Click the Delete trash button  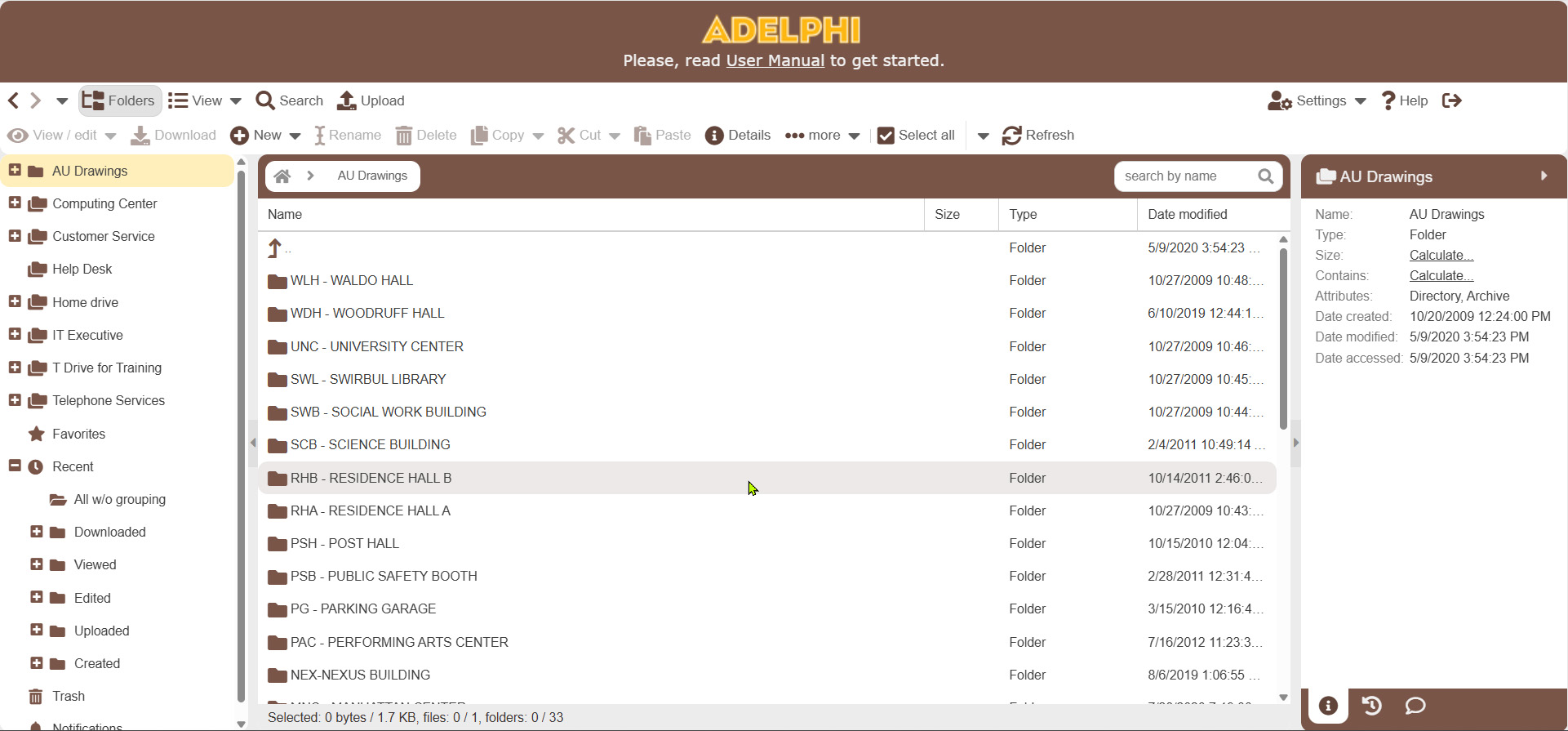(426, 135)
